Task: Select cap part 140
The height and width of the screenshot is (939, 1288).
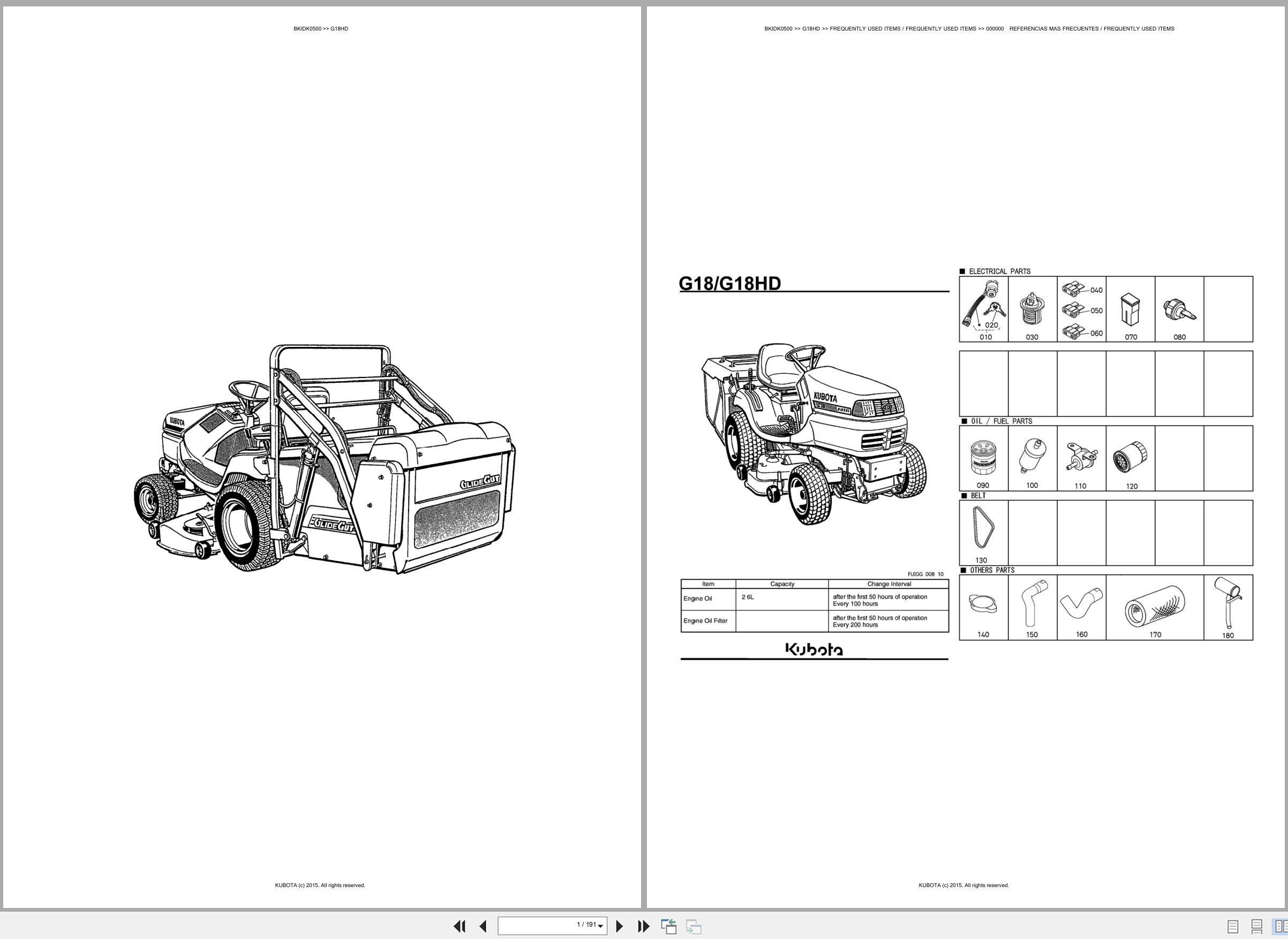Action: pyautogui.click(x=984, y=607)
